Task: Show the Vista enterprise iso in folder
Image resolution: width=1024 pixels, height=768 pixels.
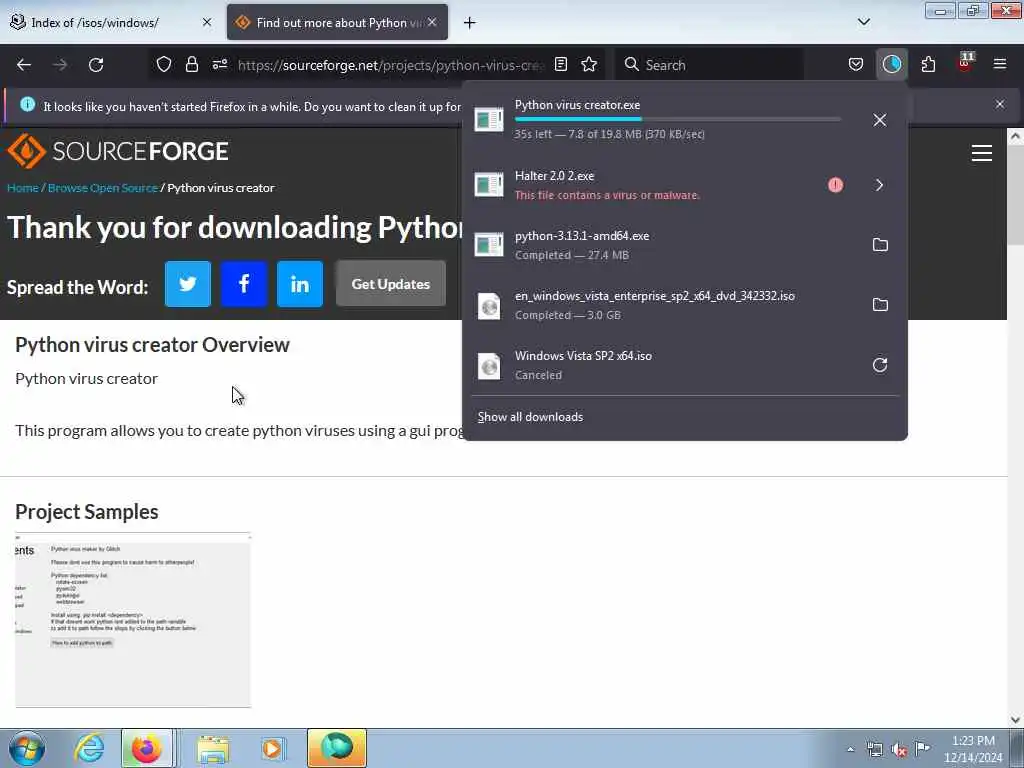Action: [x=880, y=305]
